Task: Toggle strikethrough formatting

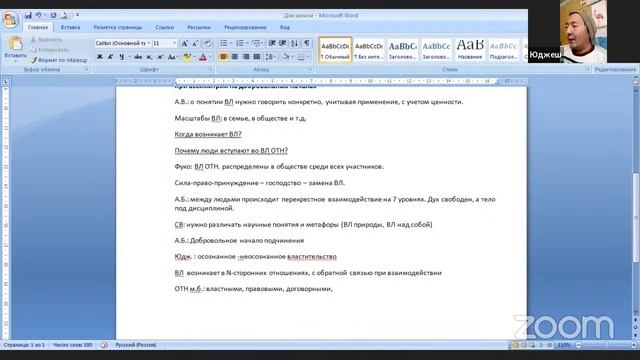Action: [138, 57]
